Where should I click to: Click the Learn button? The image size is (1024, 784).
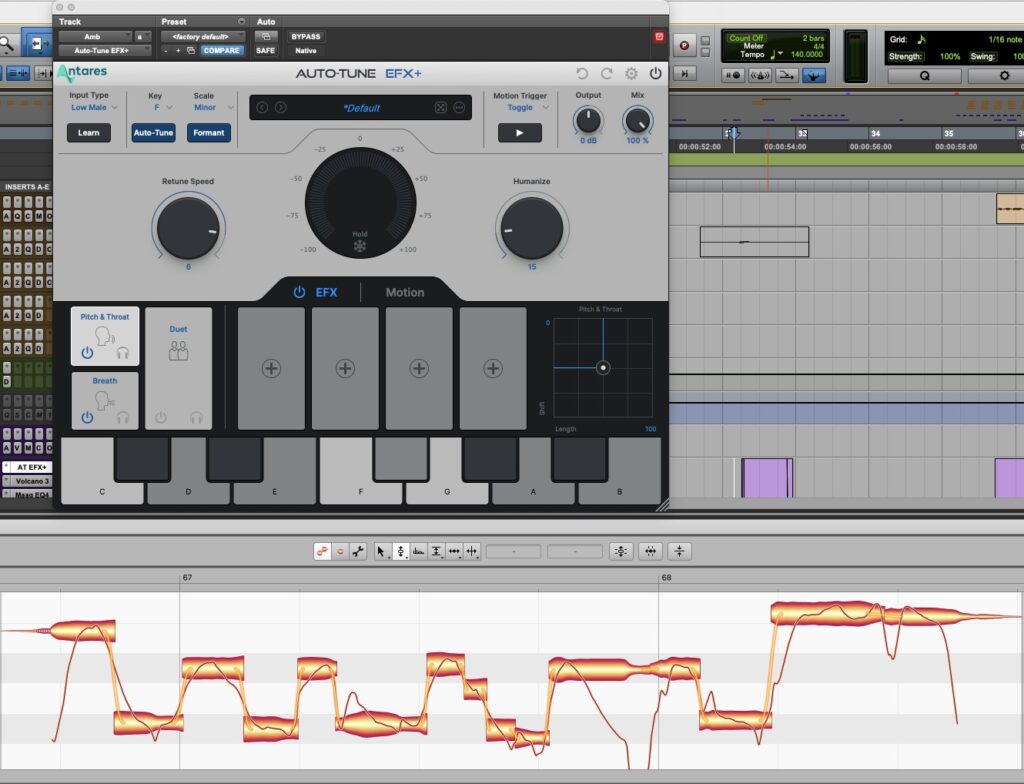89,133
